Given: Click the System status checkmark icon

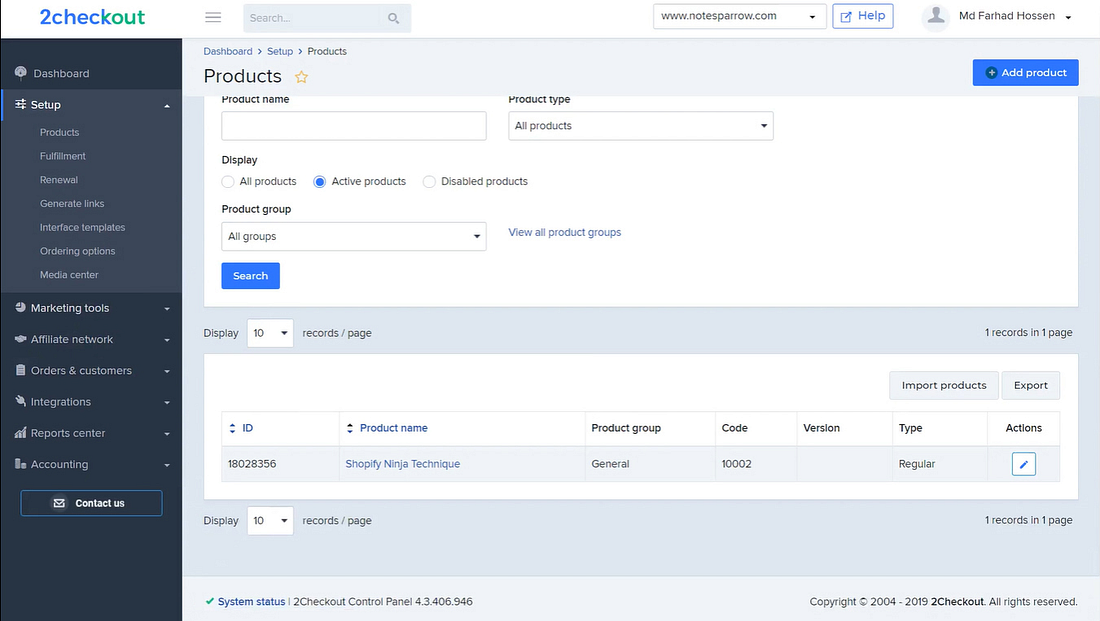Looking at the screenshot, I should (x=209, y=601).
